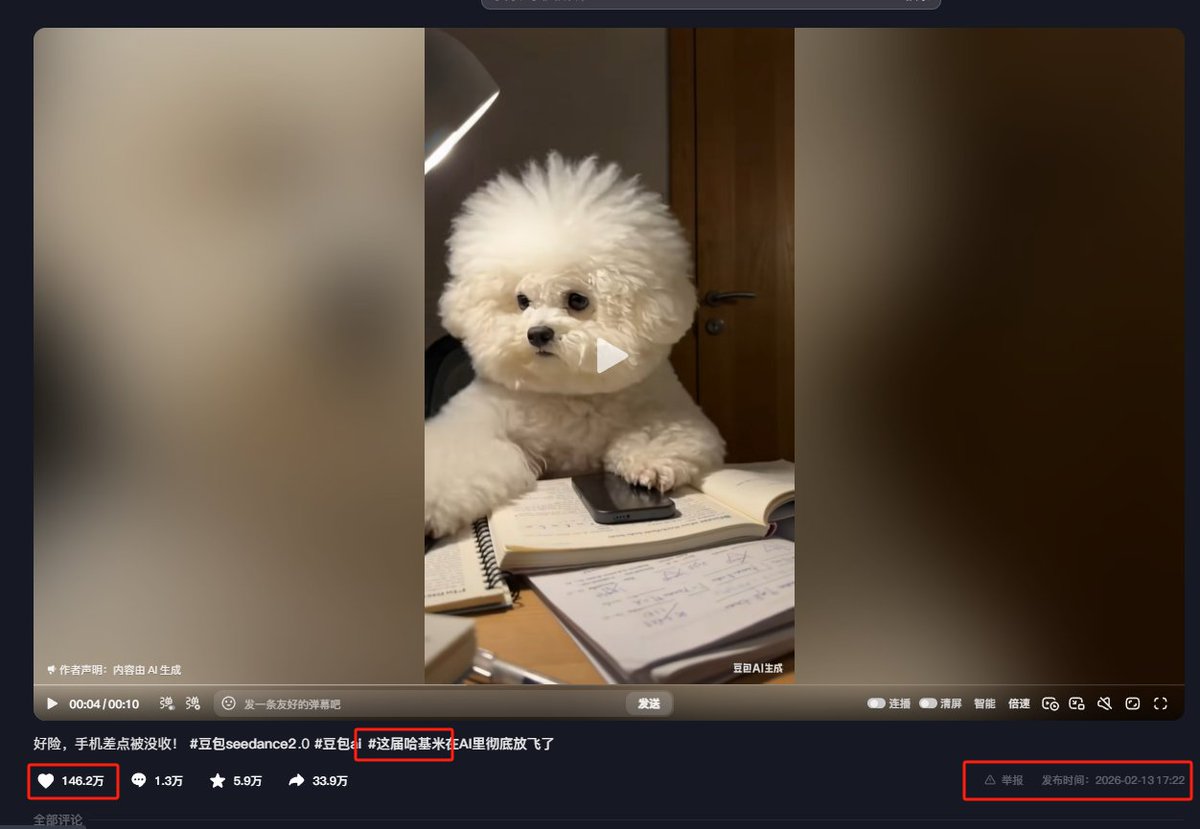This screenshot has width=1200, height=829.
Task: Enable the 清屏 clear-screen switch
Action: click(928, 704)
